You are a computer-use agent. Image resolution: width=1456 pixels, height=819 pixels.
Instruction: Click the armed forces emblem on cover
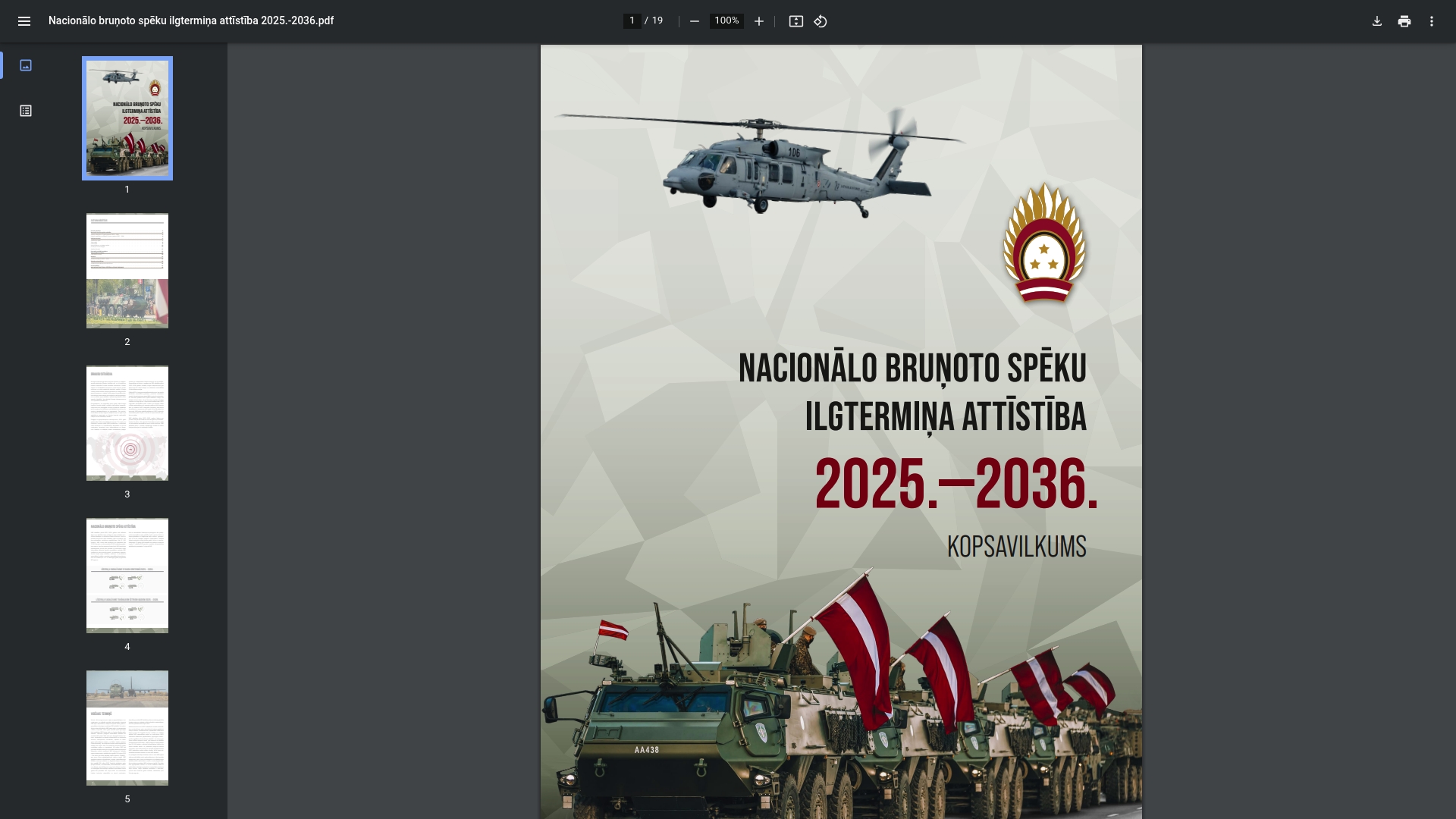1044,244
